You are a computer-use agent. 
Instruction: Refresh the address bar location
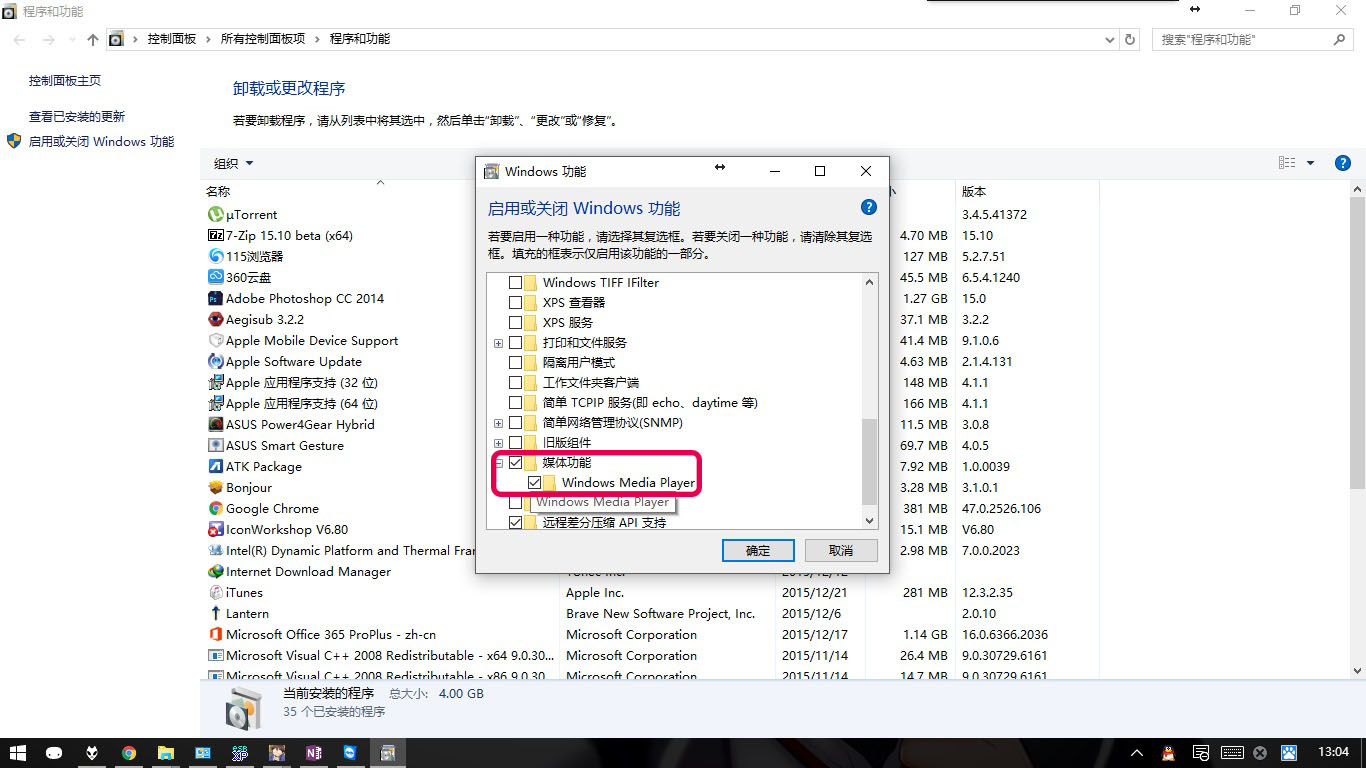(x=1130, y=39)
